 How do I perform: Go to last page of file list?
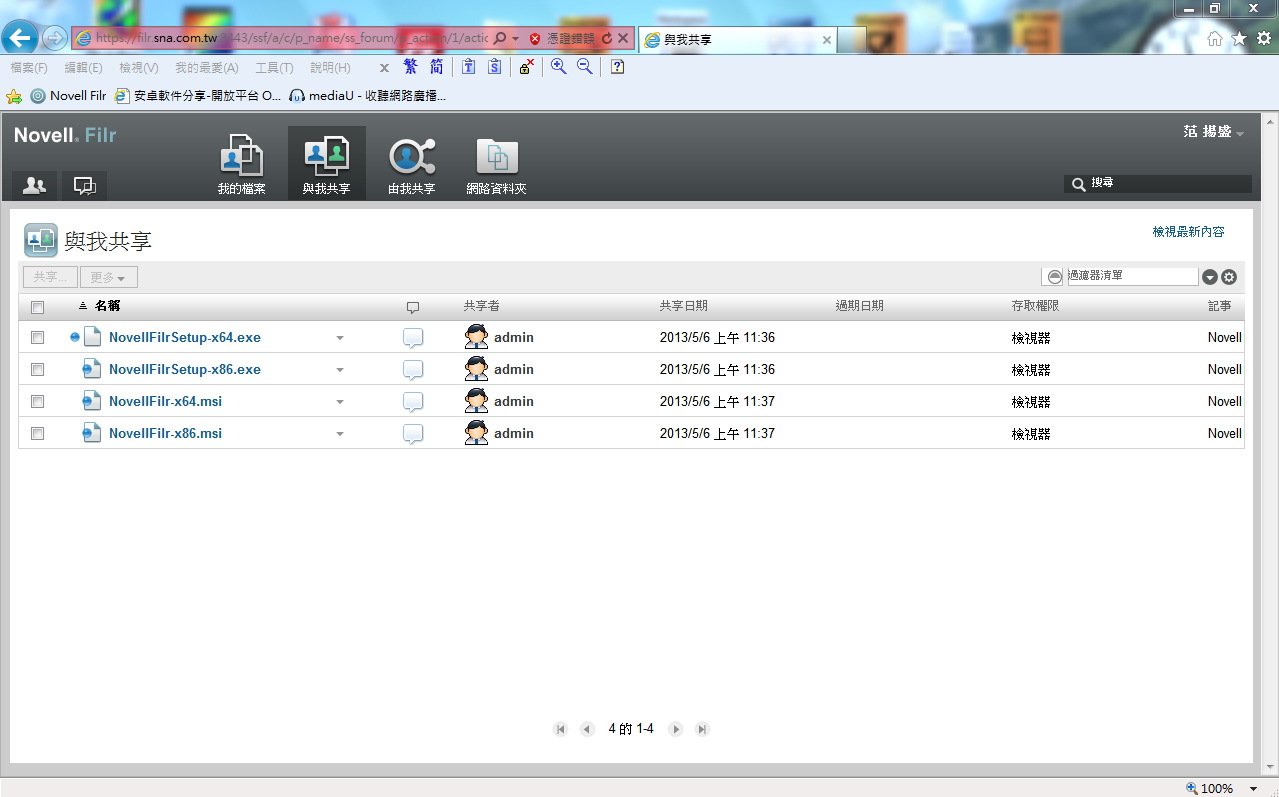point(703,729)
